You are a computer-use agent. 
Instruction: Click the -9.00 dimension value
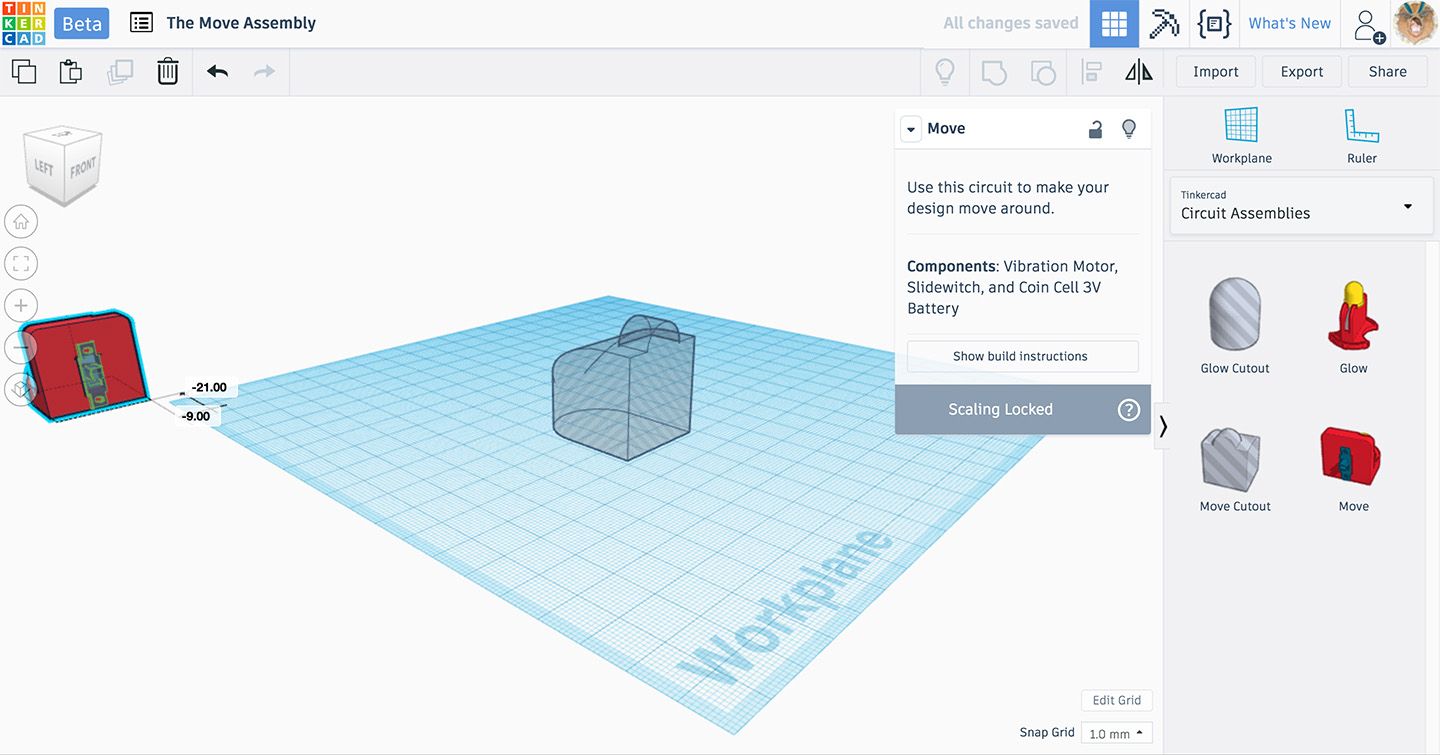[x=196, y=416]
